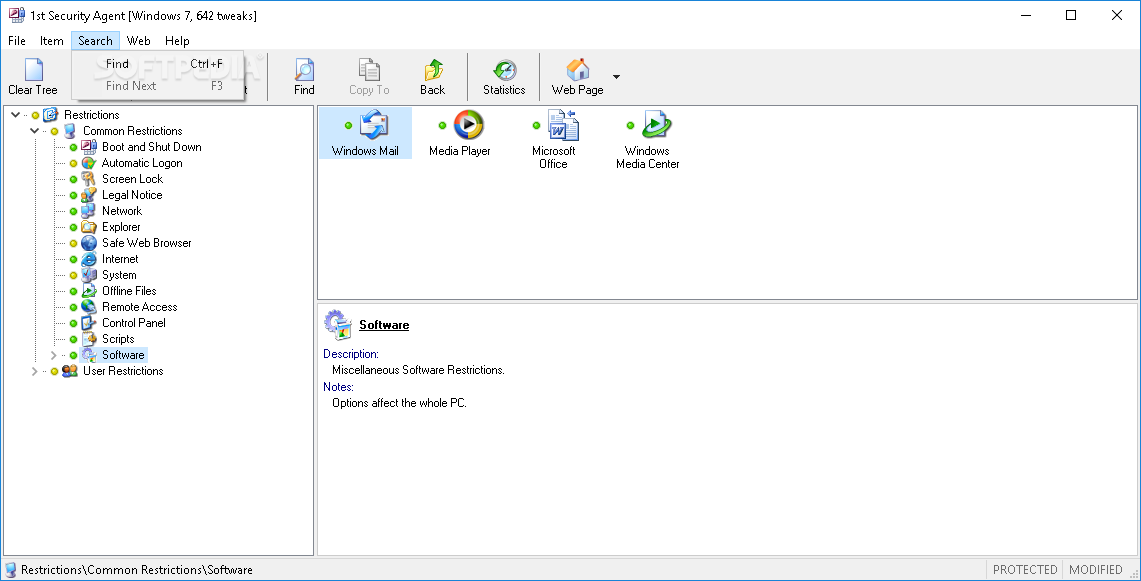1141x581 pixels.
Task: Toggle the green dot beside Windows Media Center
Action: point(630,126)
